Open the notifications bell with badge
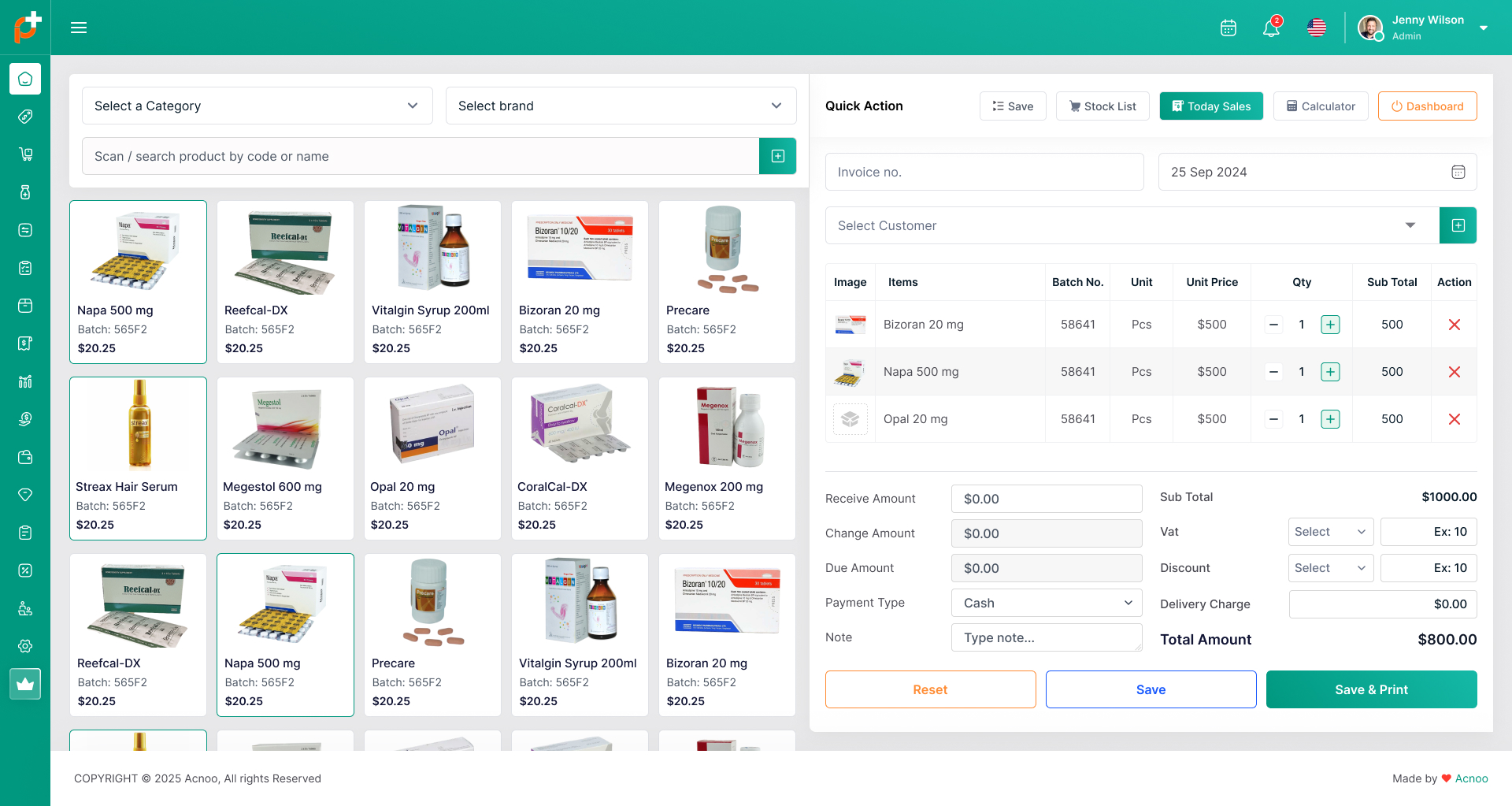The height and width of the screenshot is (806, 1512). coord(1270,28)
